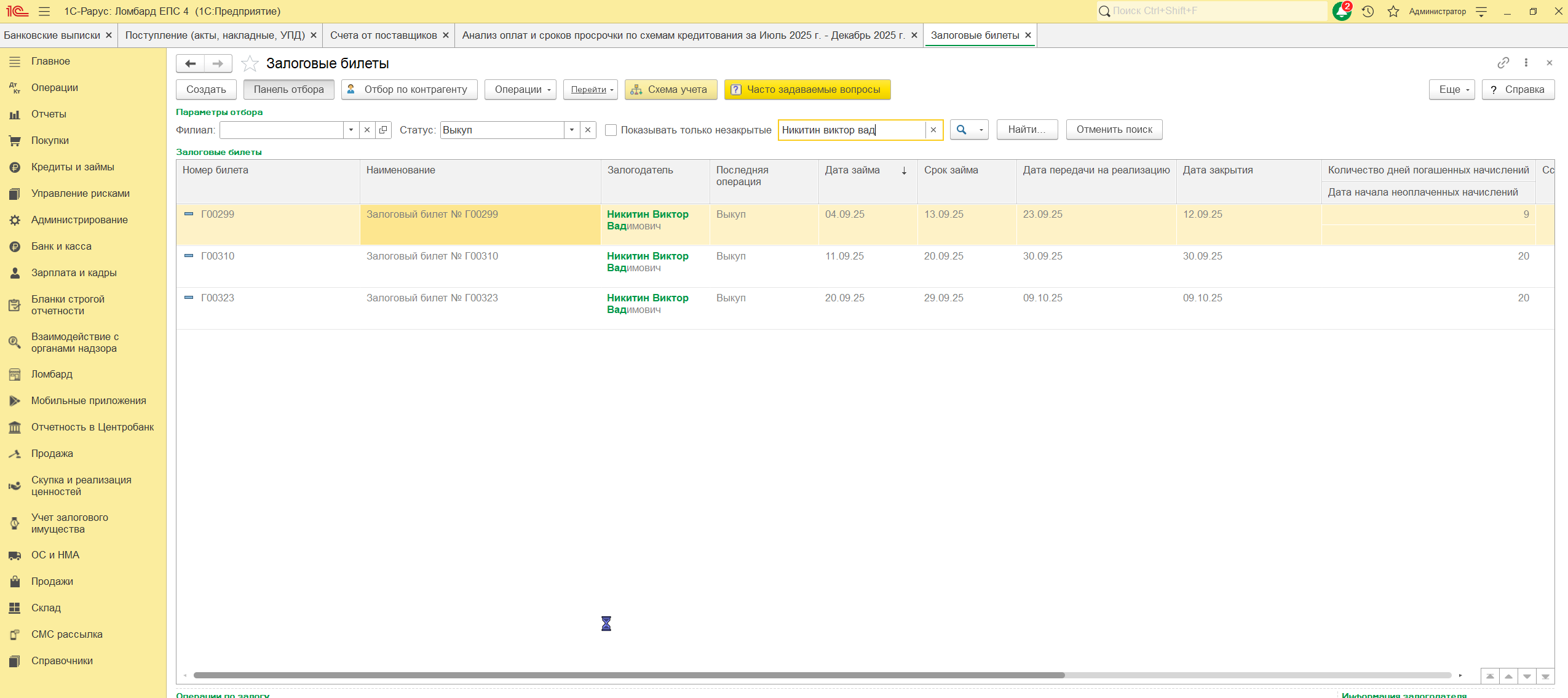Expand the Статус dropdown list

click(572, 130)
